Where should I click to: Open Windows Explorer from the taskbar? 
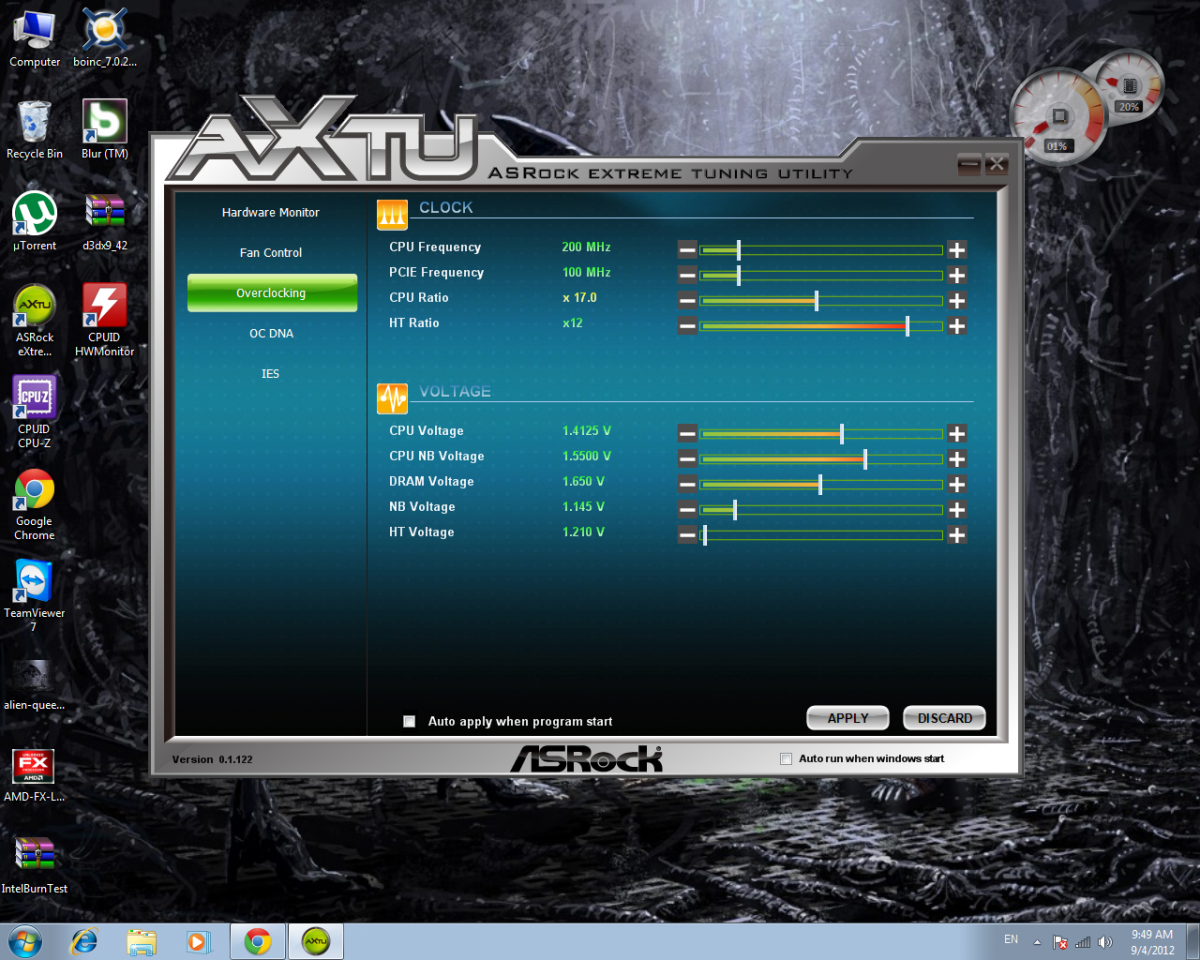pyautogui.click(x=142, y=941)
